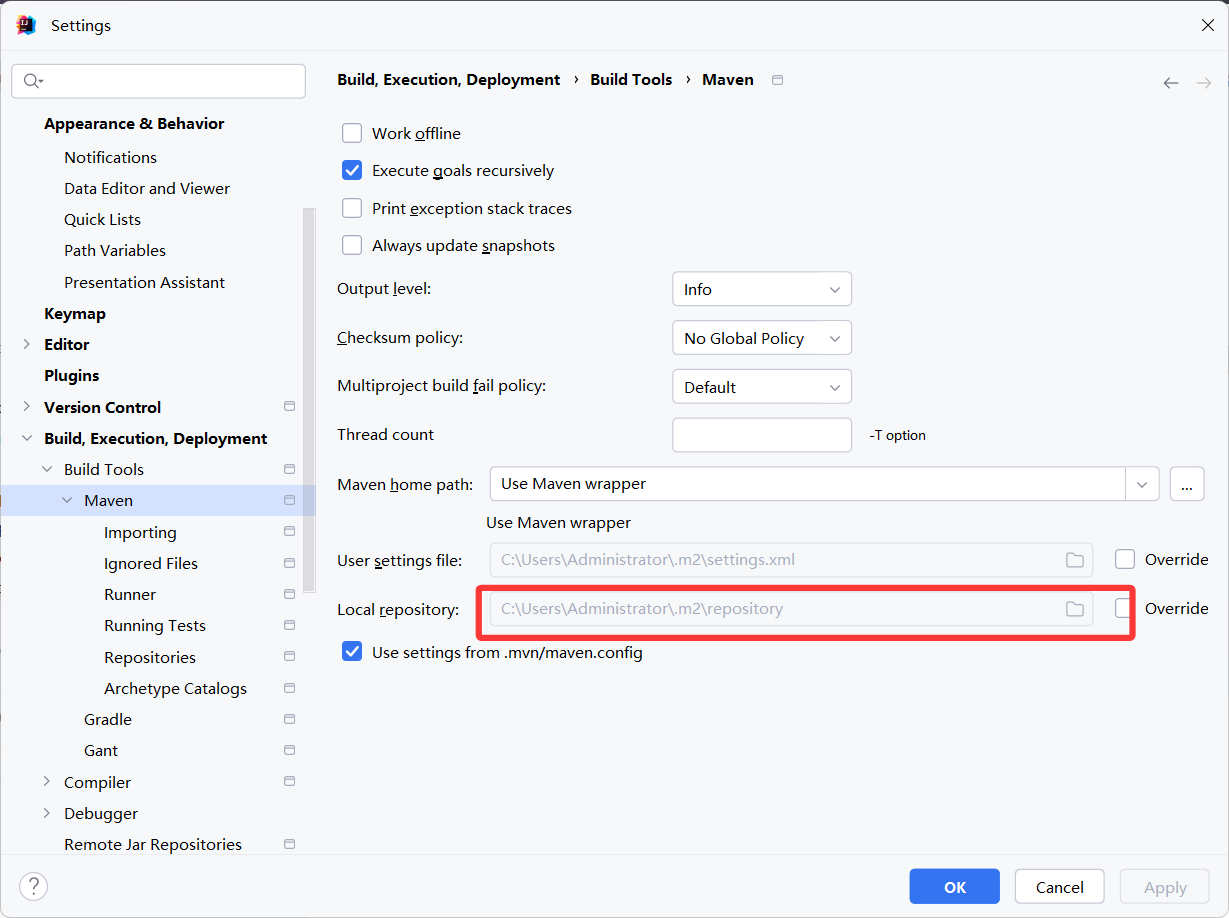Viewport: 1229px width, 918px height.
Task: Click the search magnifier icon in settings search
Action: tap(32, 81)
